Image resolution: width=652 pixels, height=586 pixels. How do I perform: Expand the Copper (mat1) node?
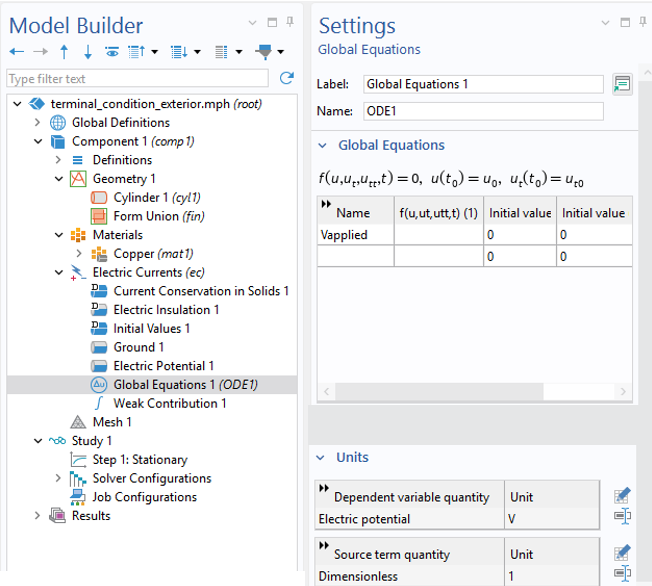79,254
